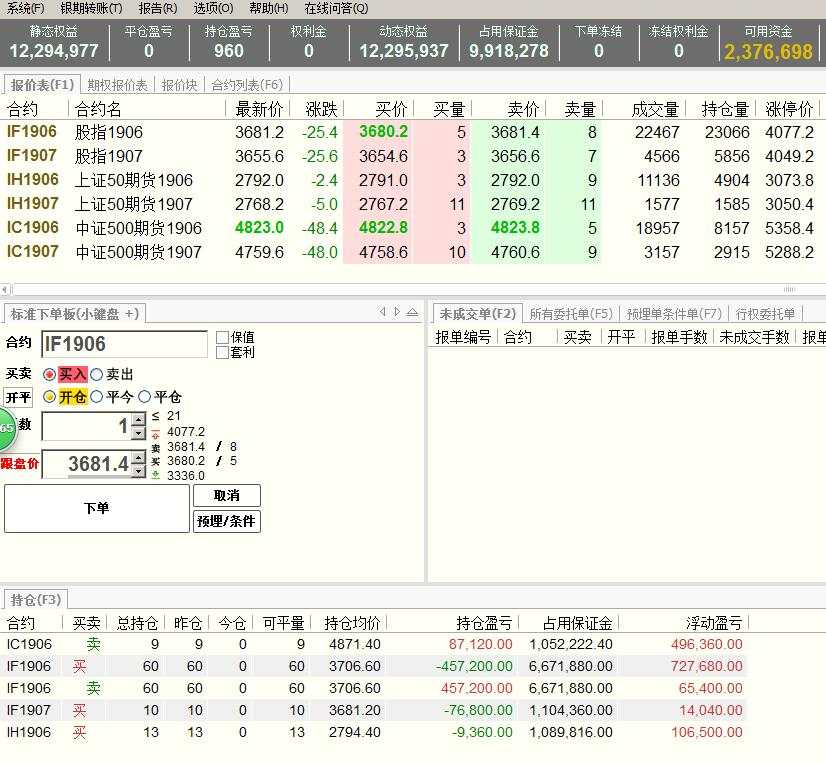Click the green floating 65 ball icon
Screen dimensions: 826x763
pyautogui.click(x=7, y=428)
